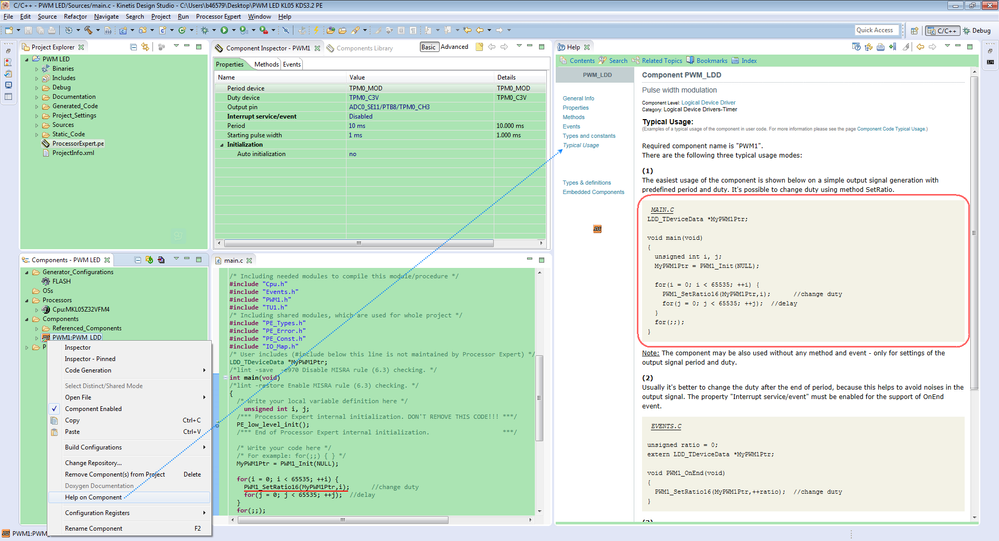999x541 pixels.
Task: Click orange component icon in Help navigation pane
Action: (597, 229)
